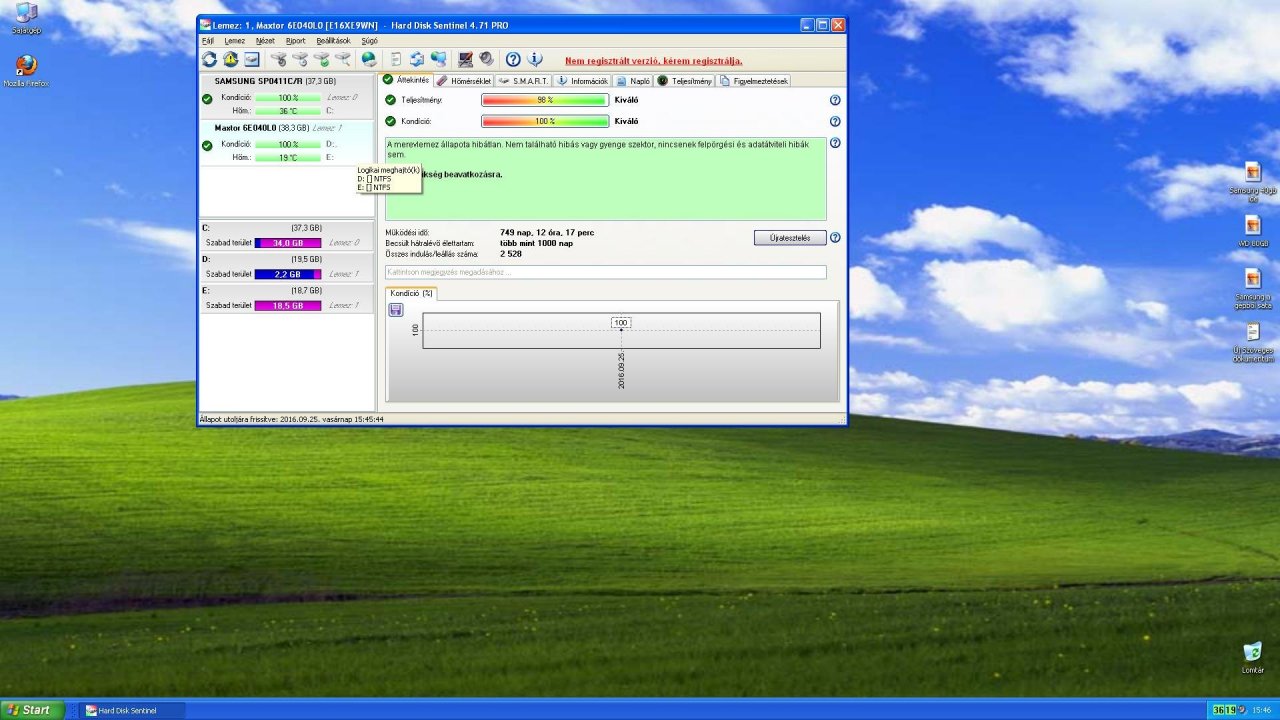Click the 2 528 start/stop count value
The height and width of the screenshot is (720, 1280).
point(511,254)
